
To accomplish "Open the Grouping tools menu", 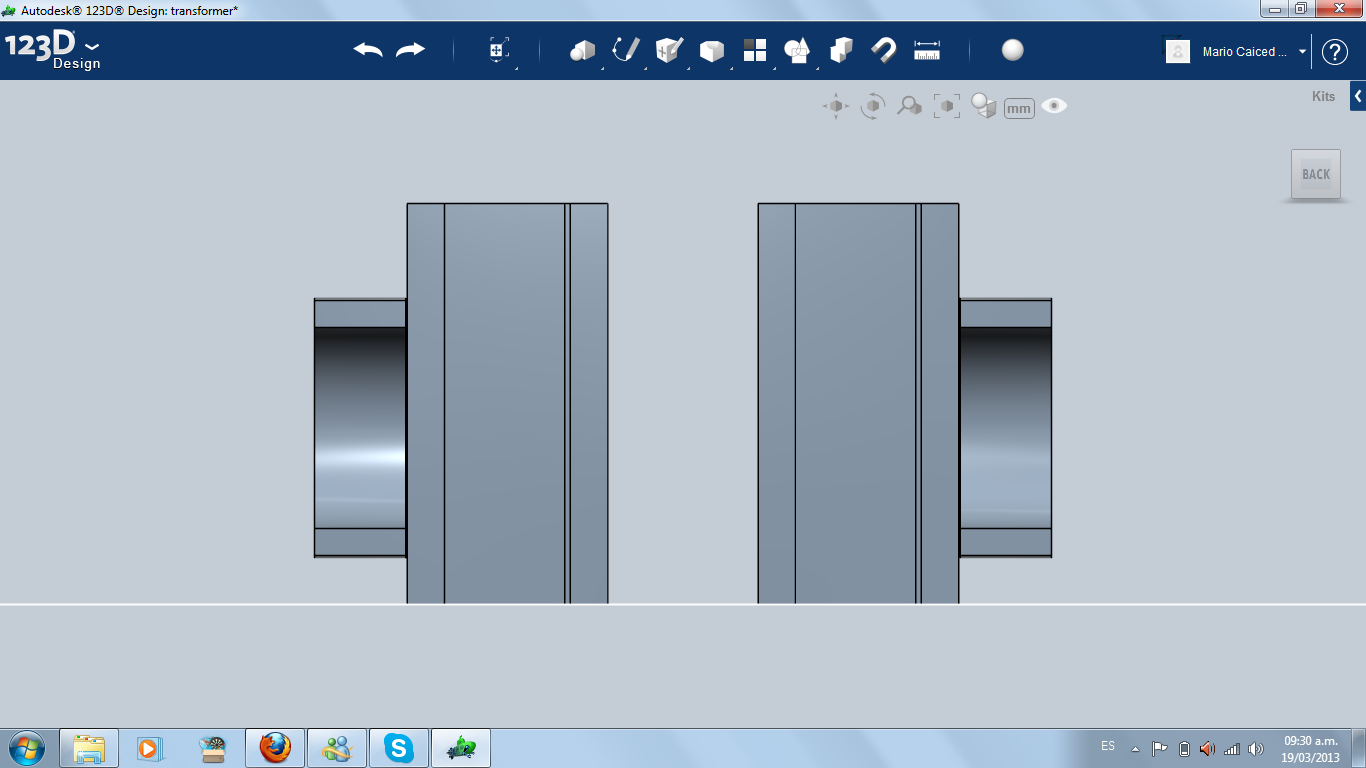I will pos(797,50).
